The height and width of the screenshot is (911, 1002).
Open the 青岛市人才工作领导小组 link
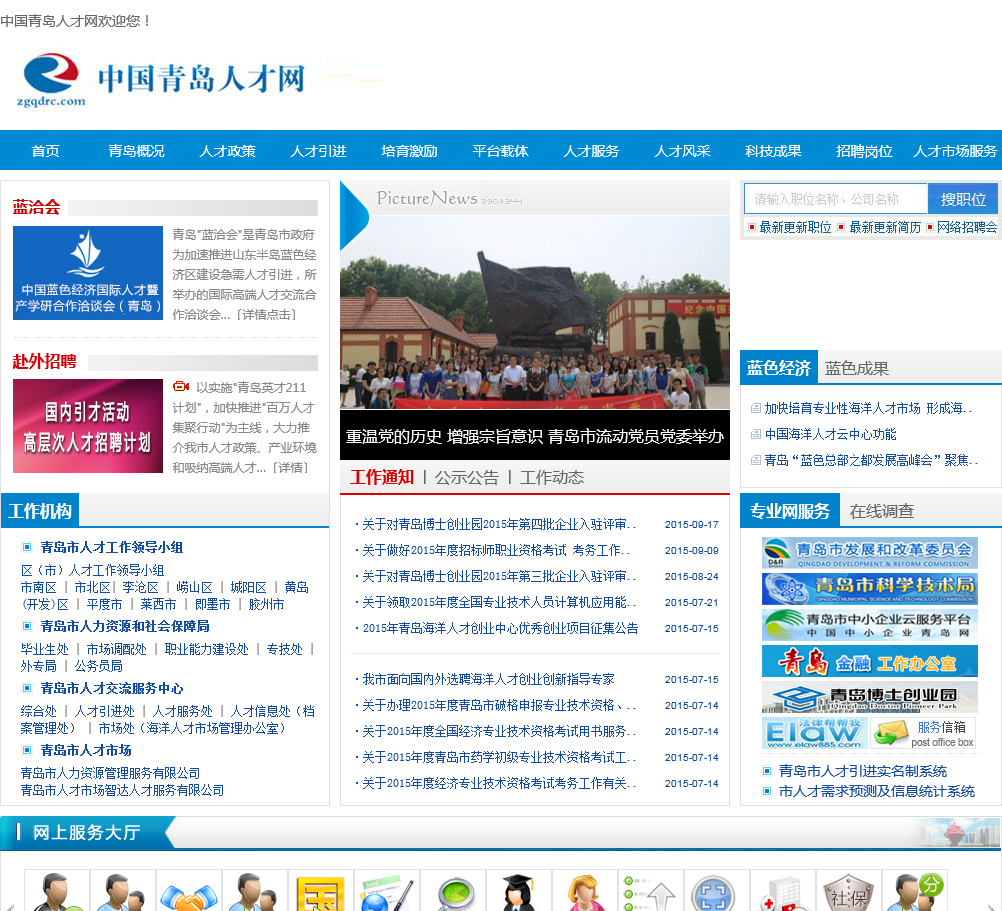(112, 547)
